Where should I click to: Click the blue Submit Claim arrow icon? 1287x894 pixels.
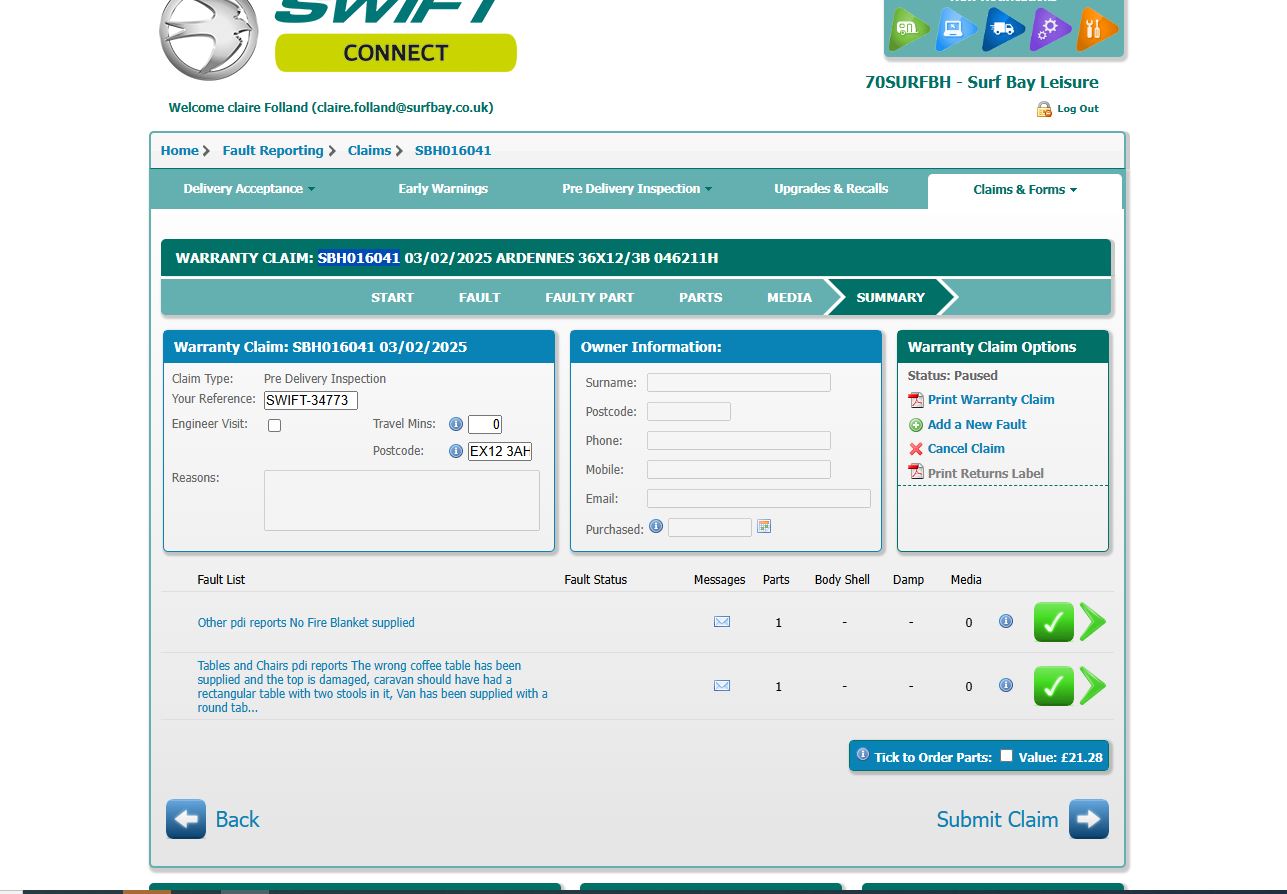tap(1089, 819)
